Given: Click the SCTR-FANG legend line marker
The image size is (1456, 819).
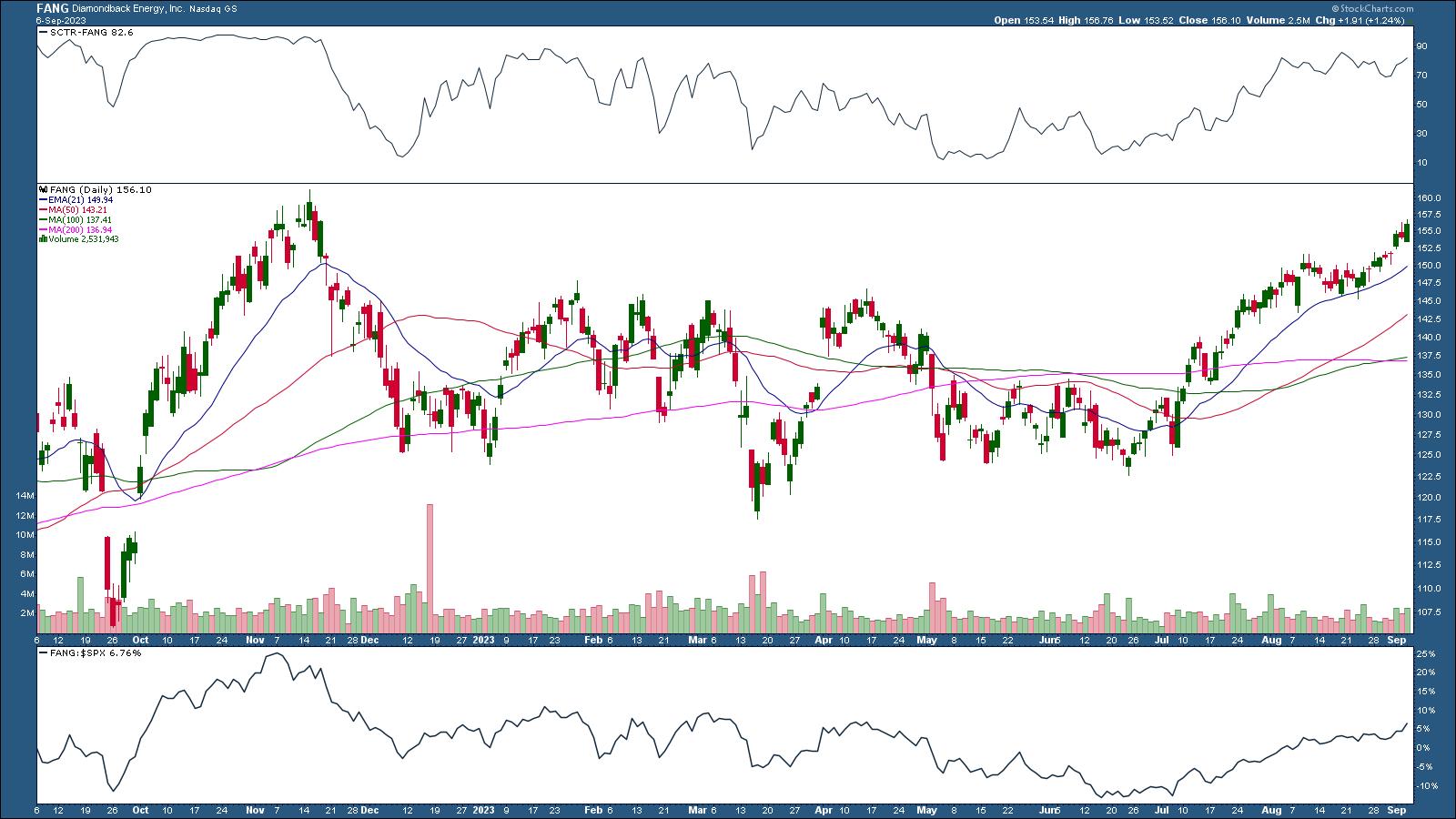Looking at the screenshot, I should [x=42, y=32].
